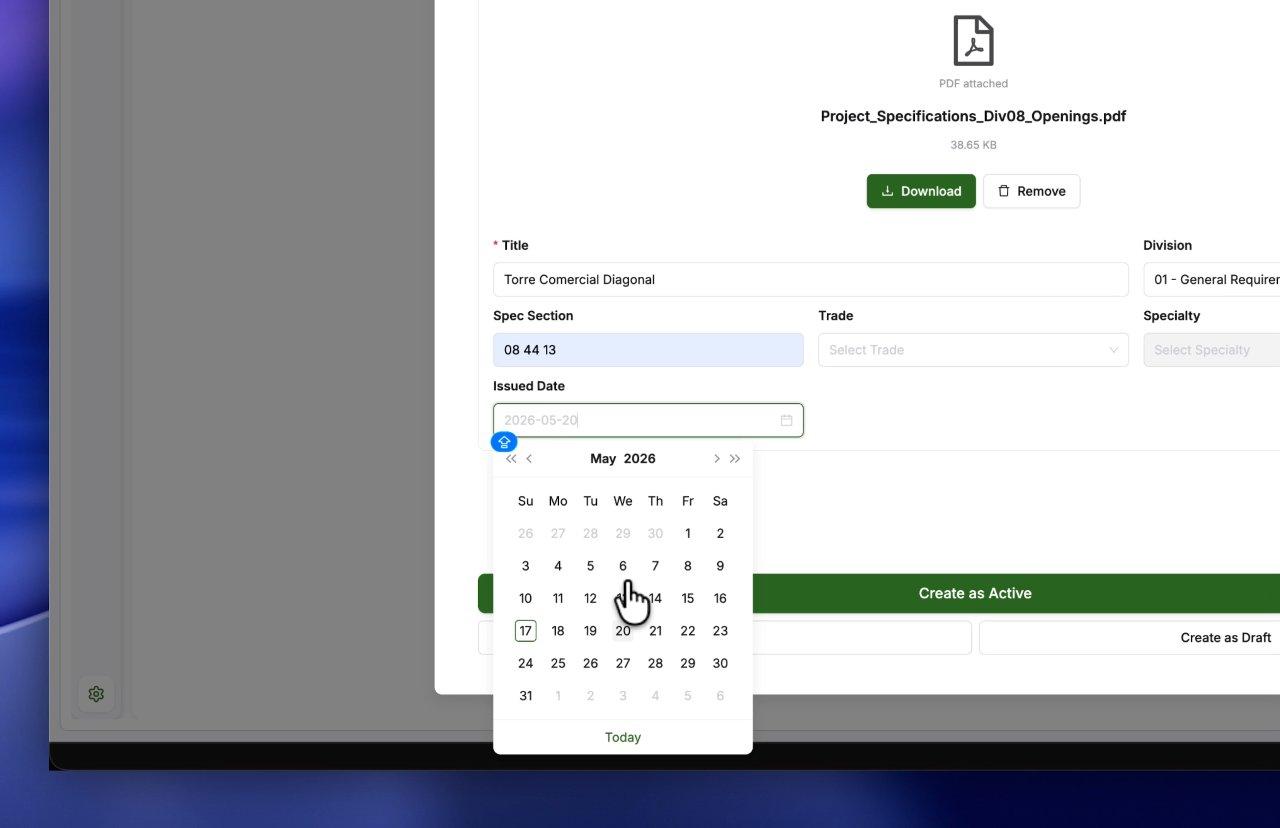Select May 8 in the calendar
This screenshot has height=828, width=1280.
point(688,566)
